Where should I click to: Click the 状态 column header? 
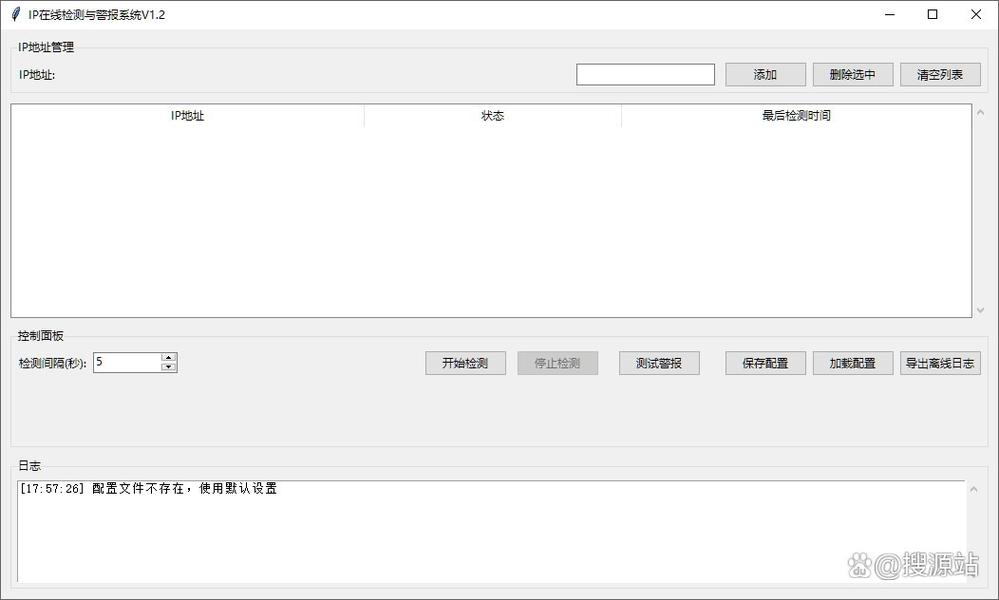click(493, 115)
